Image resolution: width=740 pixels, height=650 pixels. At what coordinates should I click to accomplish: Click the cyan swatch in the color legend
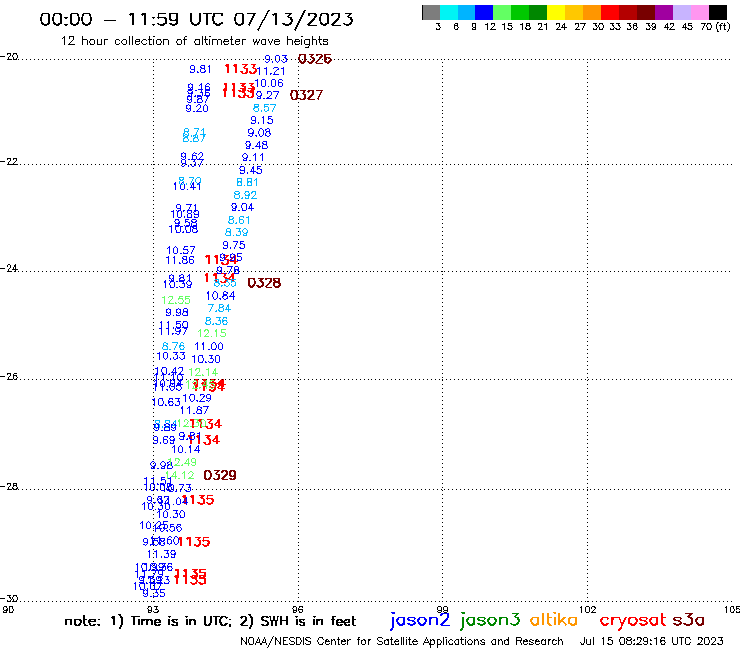[x=449, y=12]
